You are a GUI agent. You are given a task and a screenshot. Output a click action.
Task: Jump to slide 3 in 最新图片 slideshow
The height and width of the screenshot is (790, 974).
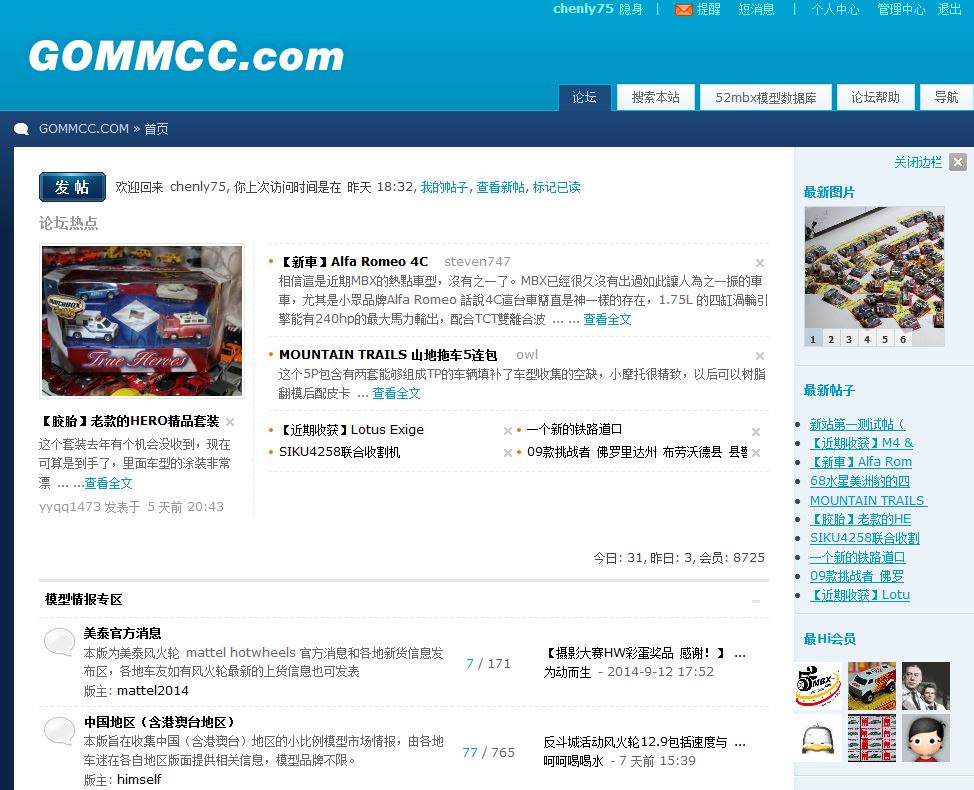click(x=849, y=339)
